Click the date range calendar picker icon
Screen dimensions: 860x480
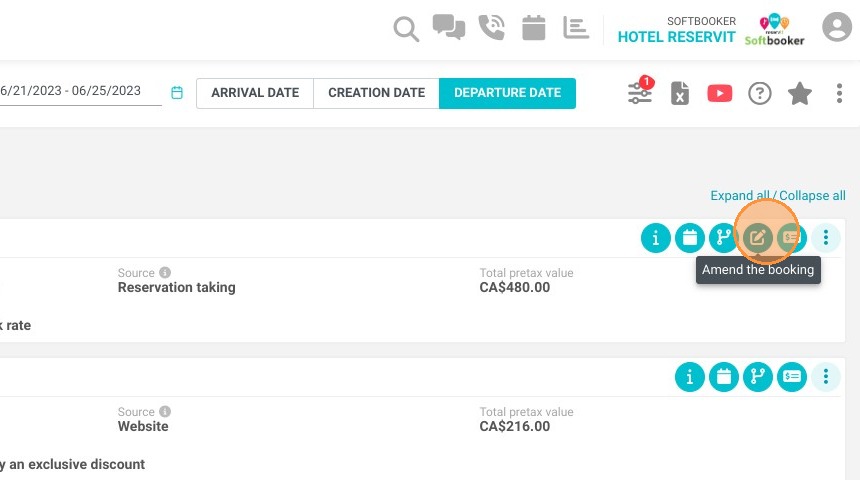pos(177,92)
